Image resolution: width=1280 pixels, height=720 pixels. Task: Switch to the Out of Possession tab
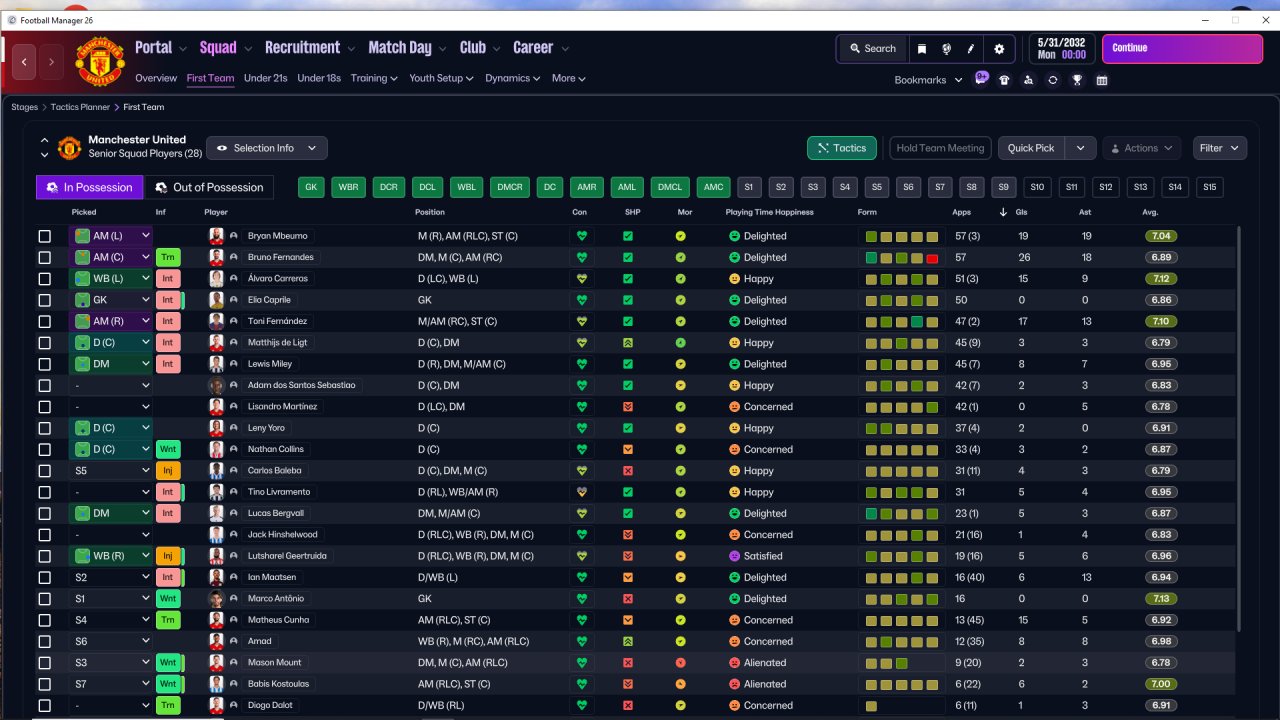click(209, 187)
